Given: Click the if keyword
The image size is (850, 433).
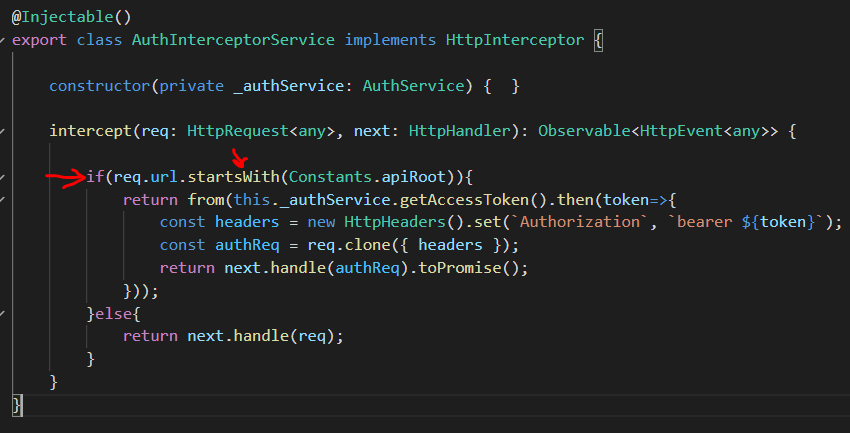Looking at the screenshot, I should [x=95, y=177].
